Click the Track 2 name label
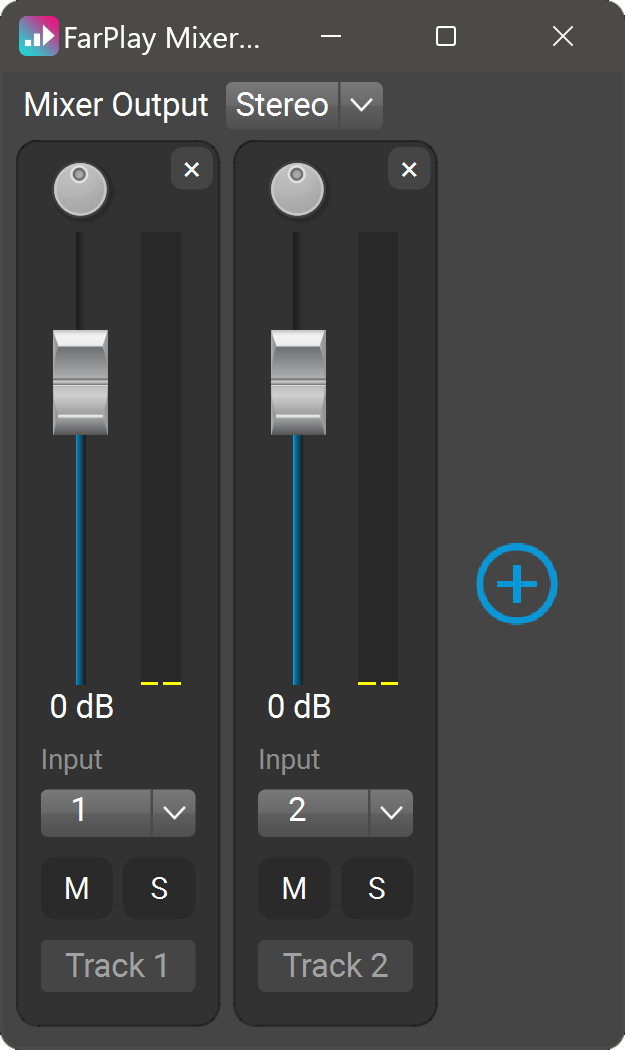Screen dimensions: 625x1050 coord(335,966)
